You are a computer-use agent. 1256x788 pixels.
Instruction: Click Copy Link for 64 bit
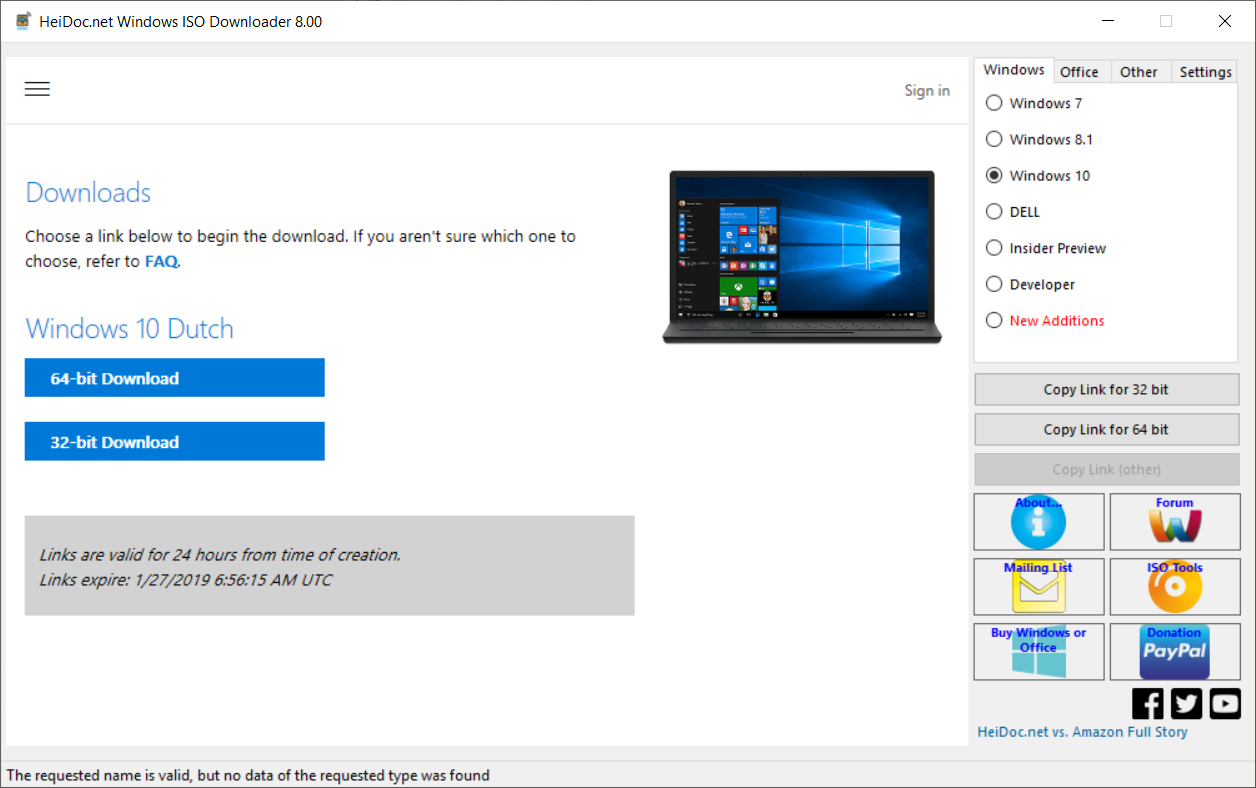click(1107, 429)
